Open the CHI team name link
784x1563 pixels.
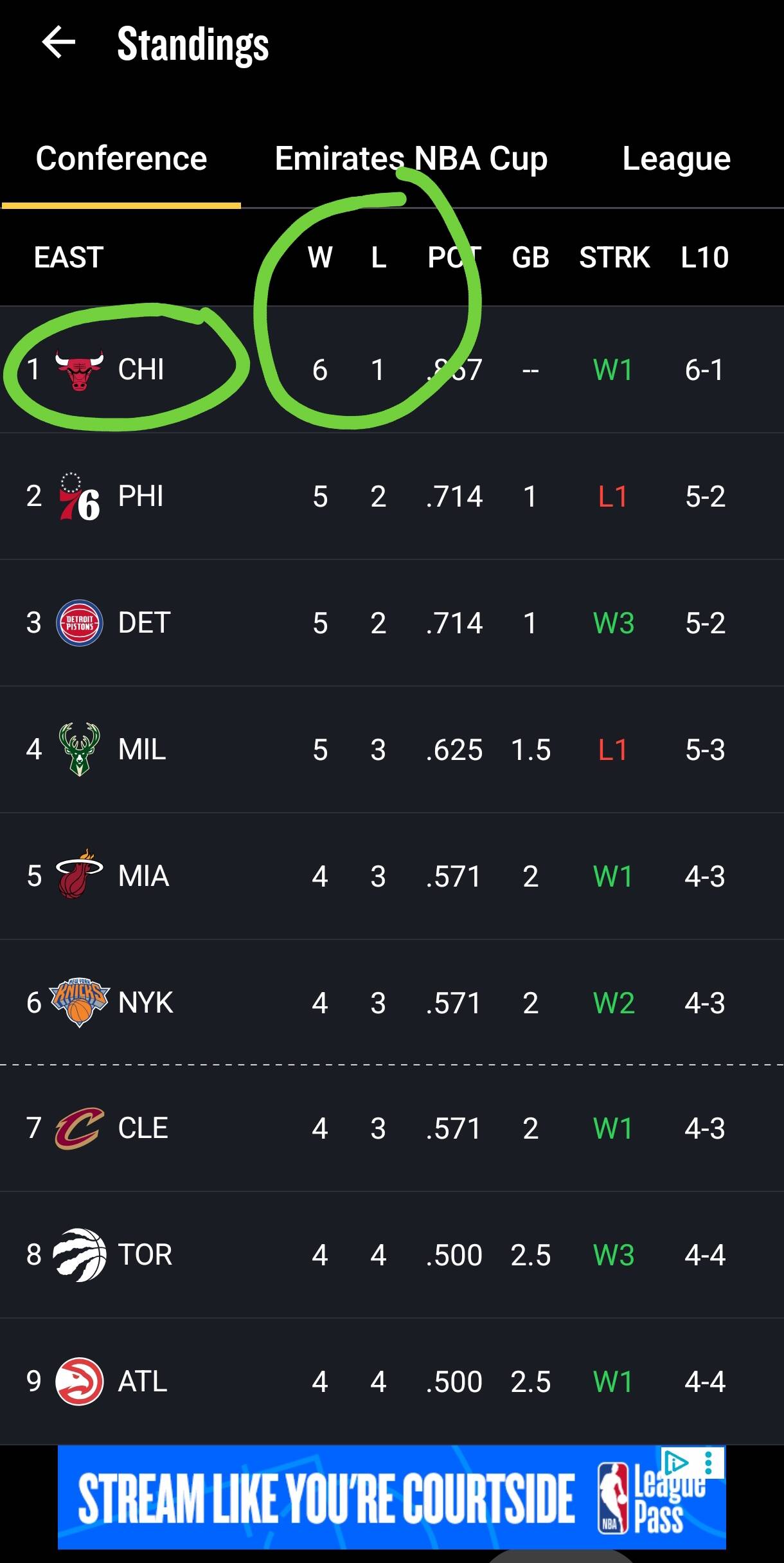click(x=141, y=370)
